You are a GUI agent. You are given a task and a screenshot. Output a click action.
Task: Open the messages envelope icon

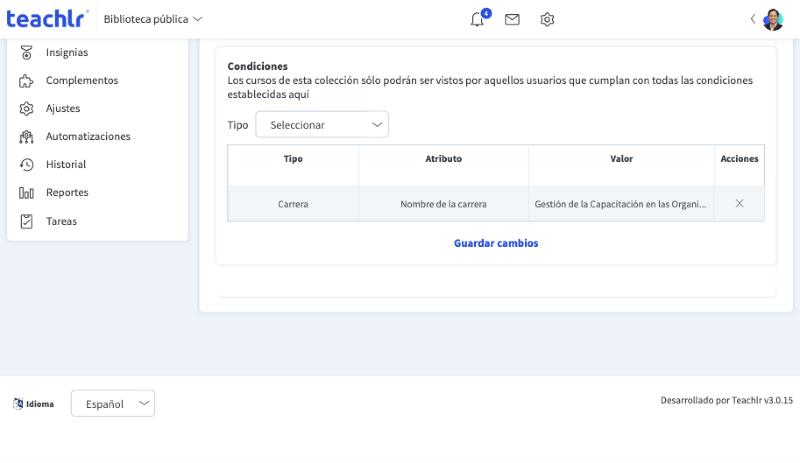tap(512, 19)
